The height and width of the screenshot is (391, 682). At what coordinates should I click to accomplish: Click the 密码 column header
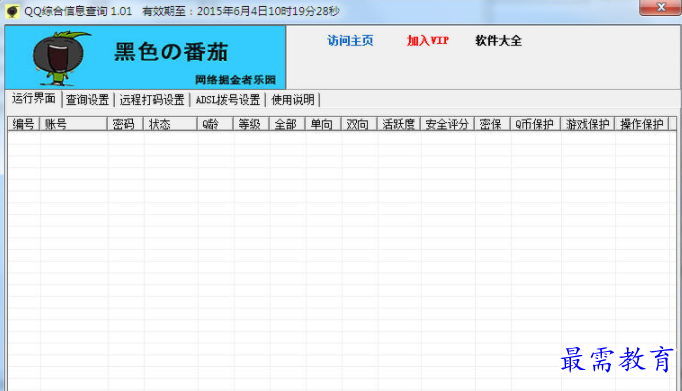click(125, 124)
